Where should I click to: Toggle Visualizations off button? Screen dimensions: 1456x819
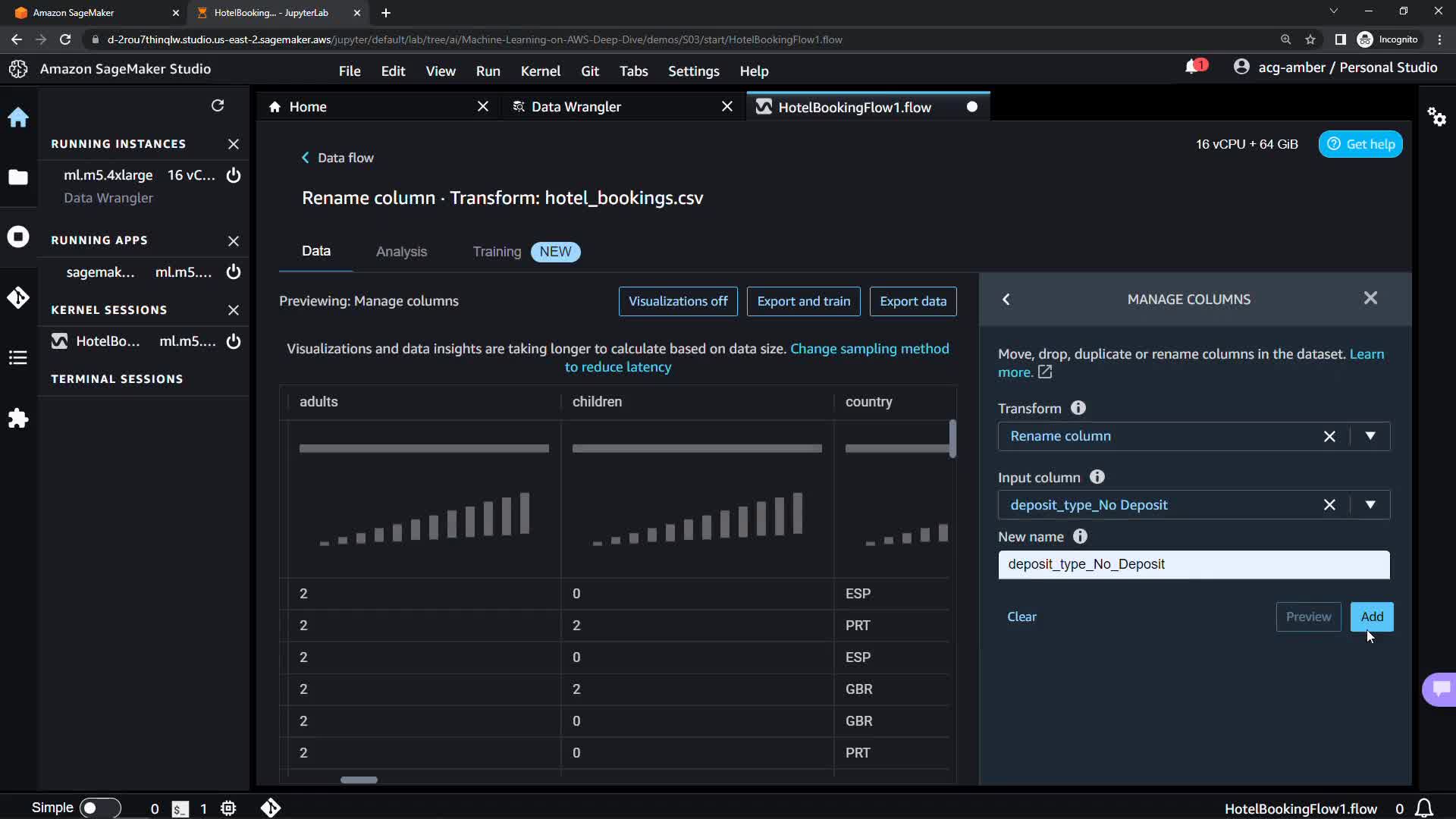click(x=678, y=301)
